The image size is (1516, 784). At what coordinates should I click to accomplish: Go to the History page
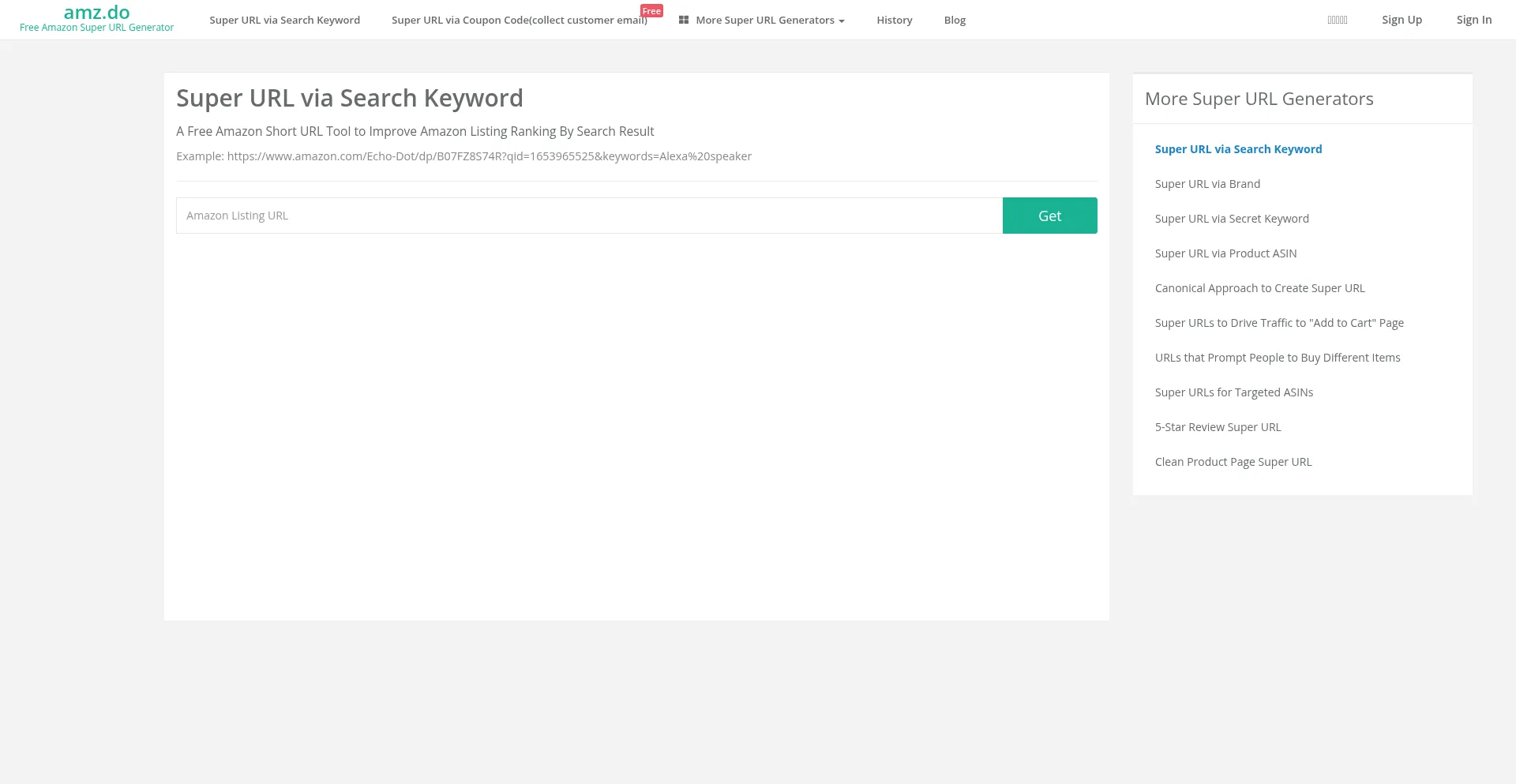point(894,21)
